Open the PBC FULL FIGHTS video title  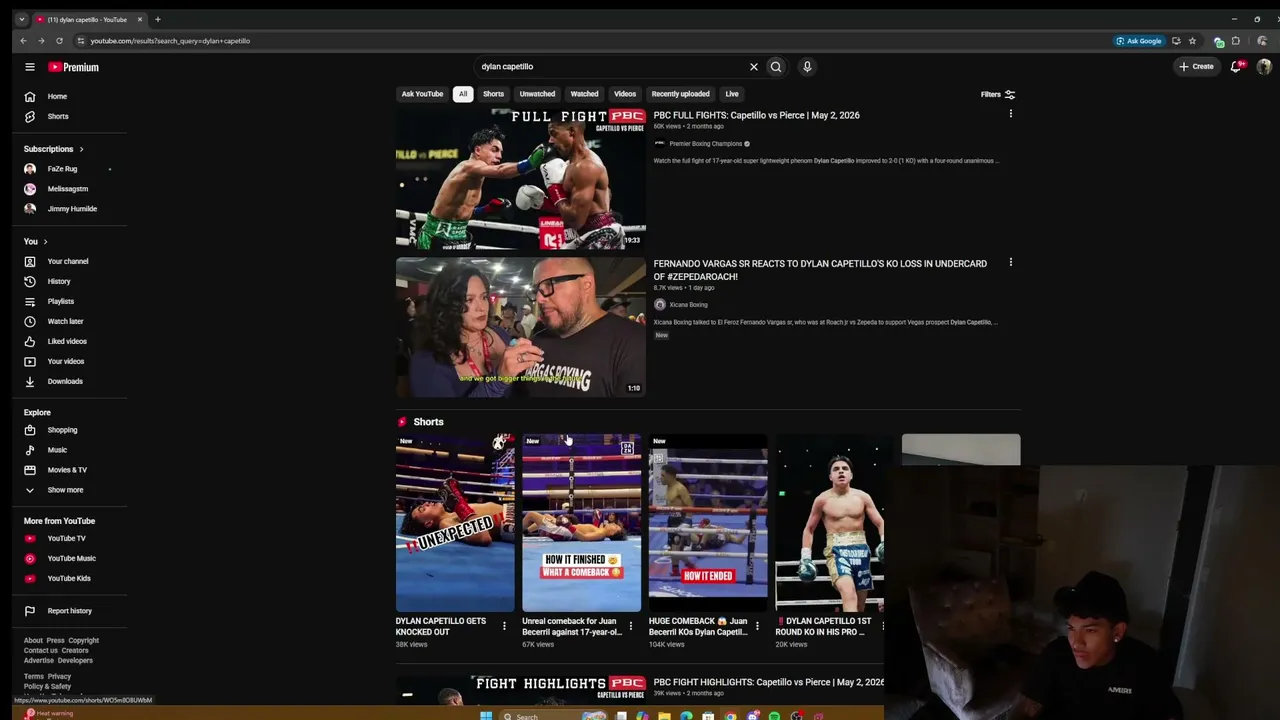757,115
